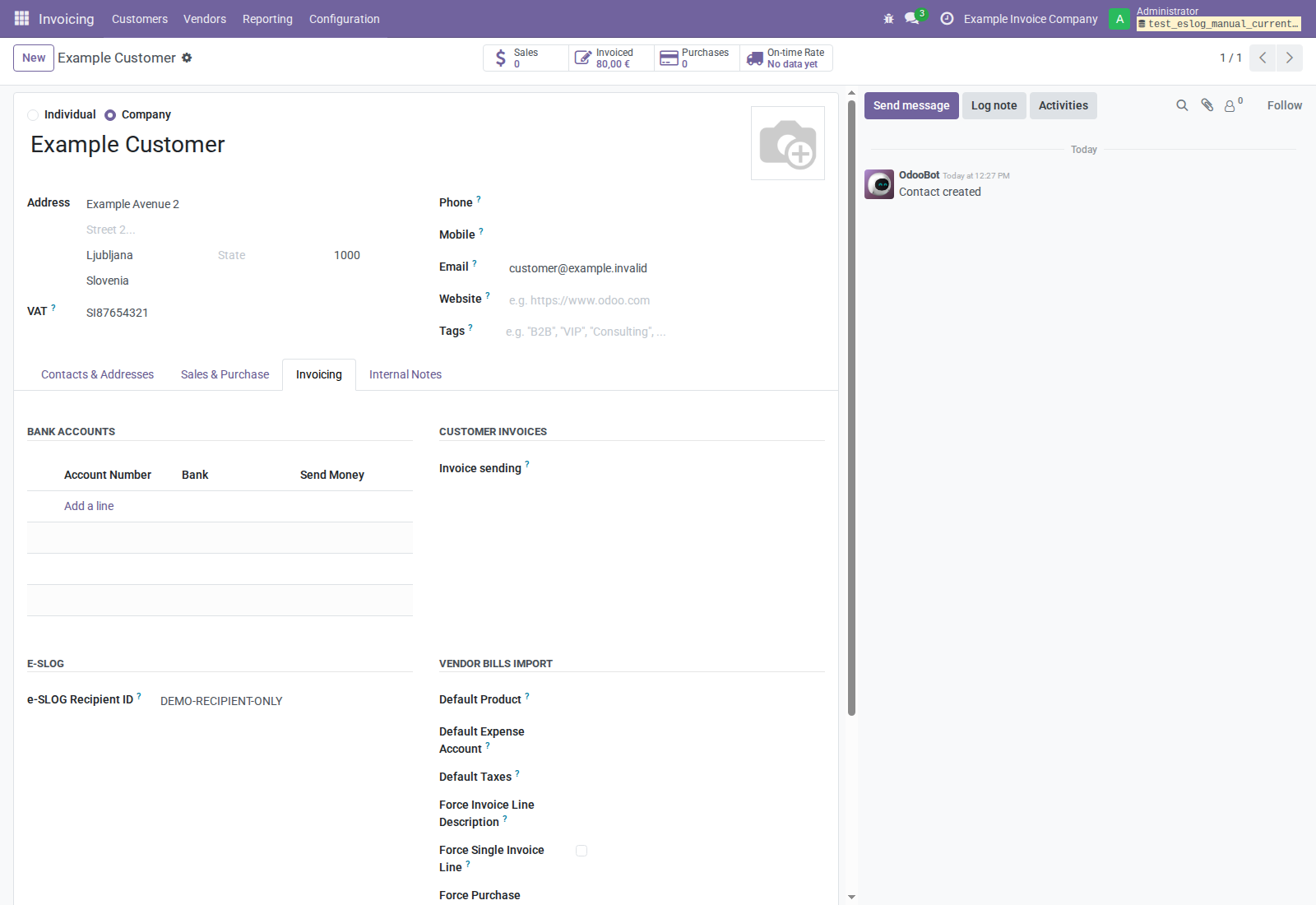Click Add a line in bank accounts

click(89, 506)
